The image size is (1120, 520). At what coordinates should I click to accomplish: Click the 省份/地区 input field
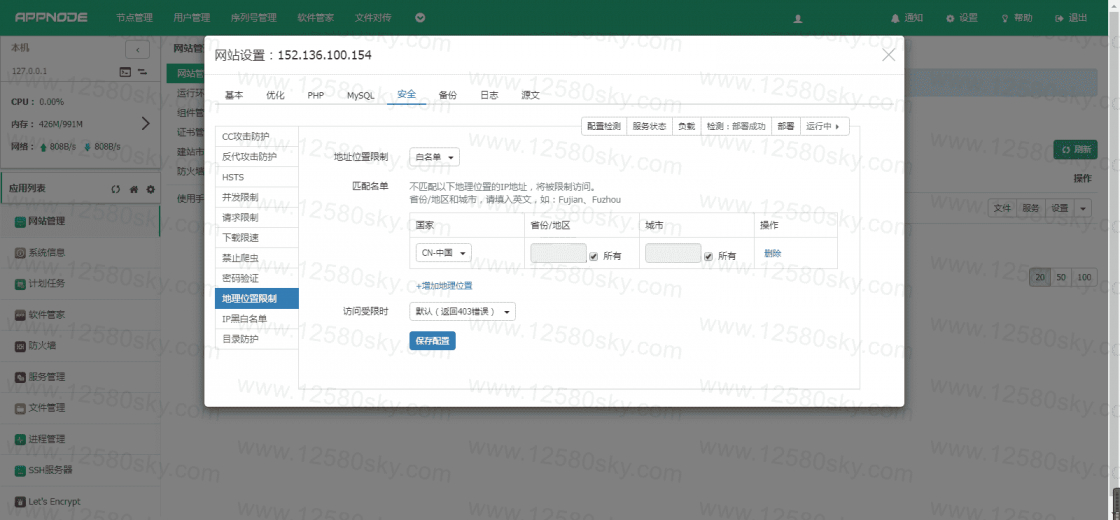click(x=559, y=253)
